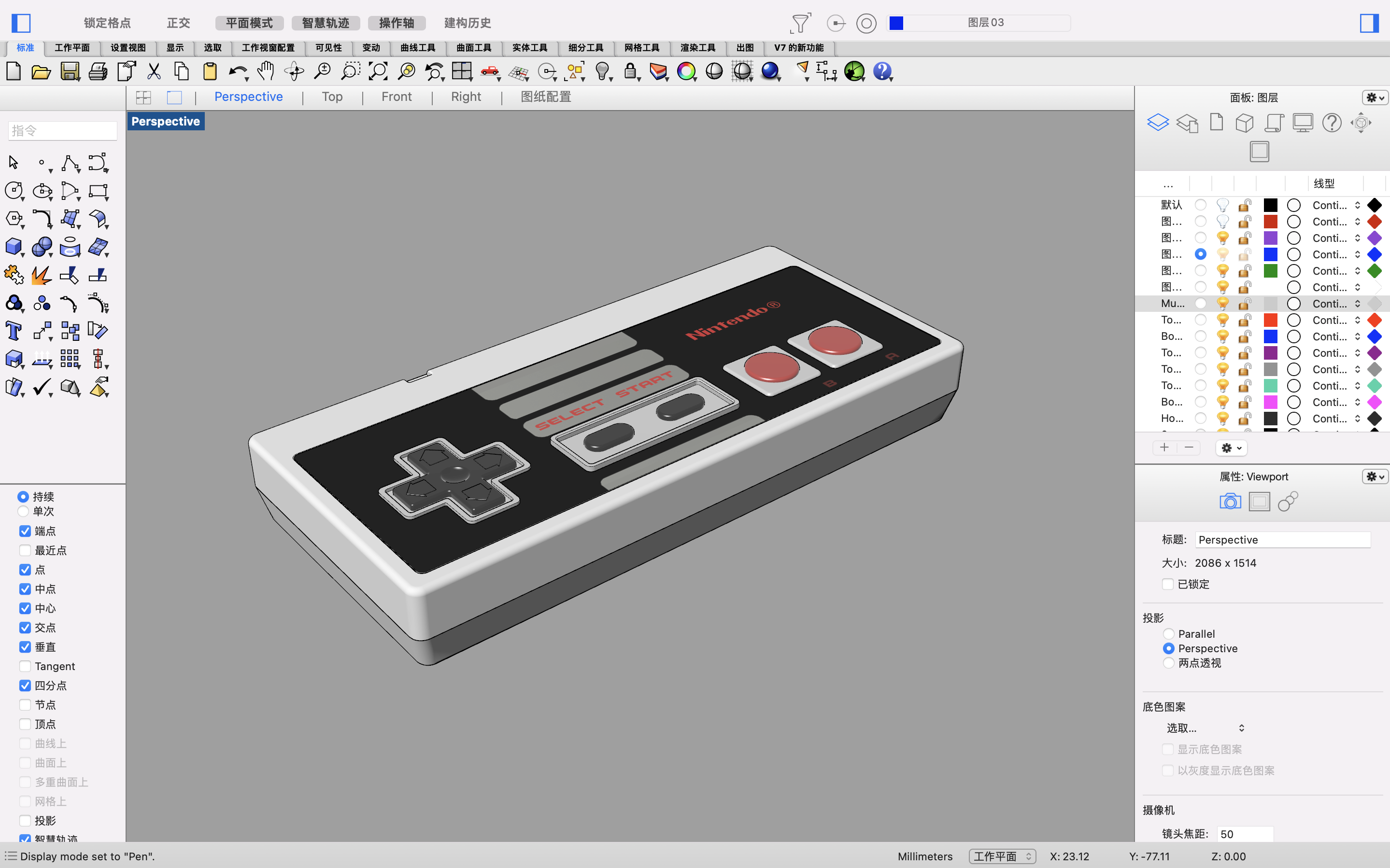
Task: Open the Layers panel icon
Action: click(x=1158, y=122)
